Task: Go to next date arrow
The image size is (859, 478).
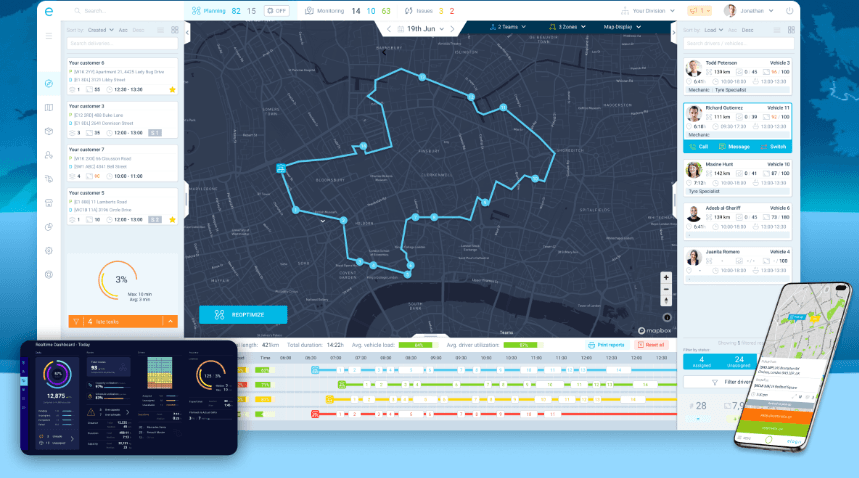Action: point(453,29)
